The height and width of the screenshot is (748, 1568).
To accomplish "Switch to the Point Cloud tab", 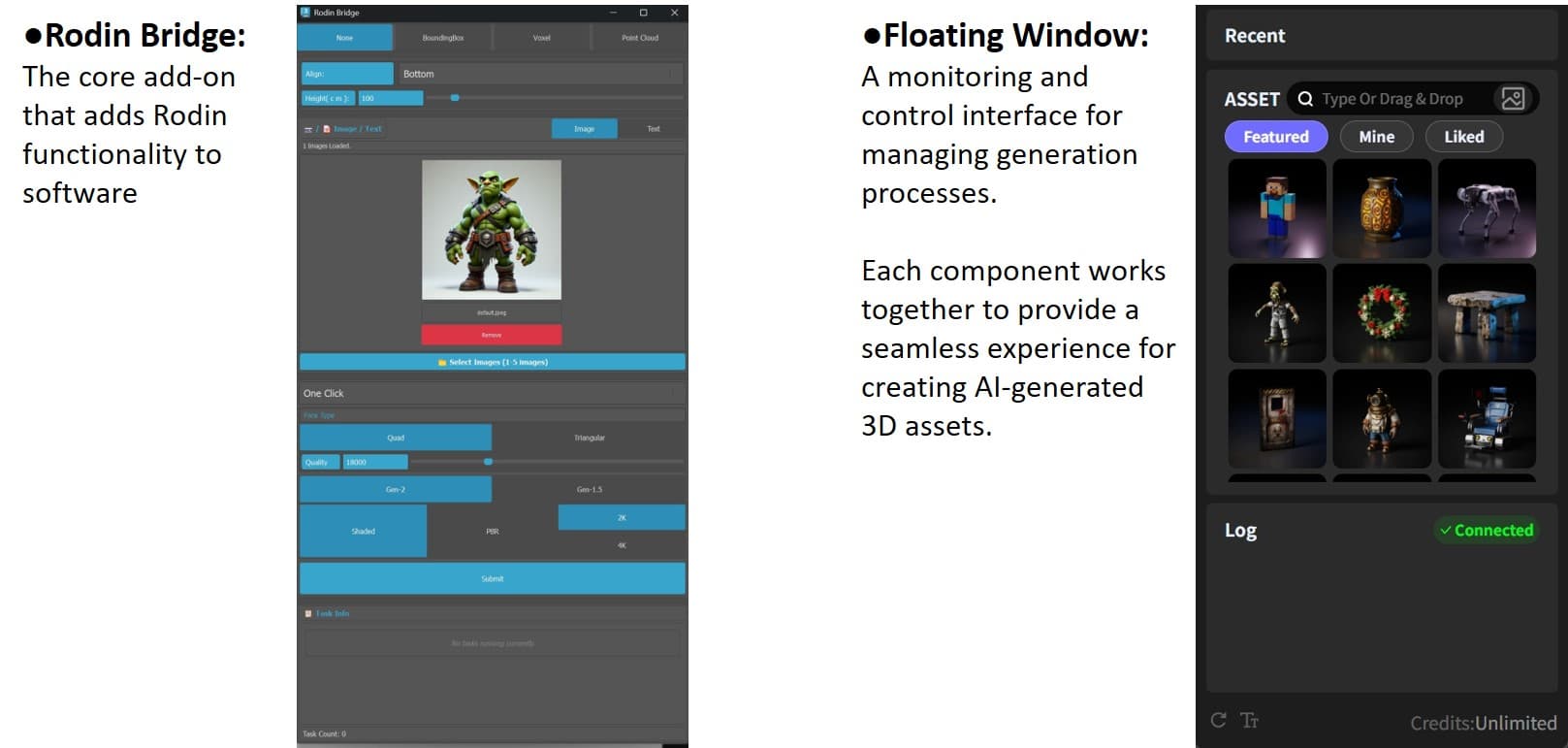I will pos(639,38).
